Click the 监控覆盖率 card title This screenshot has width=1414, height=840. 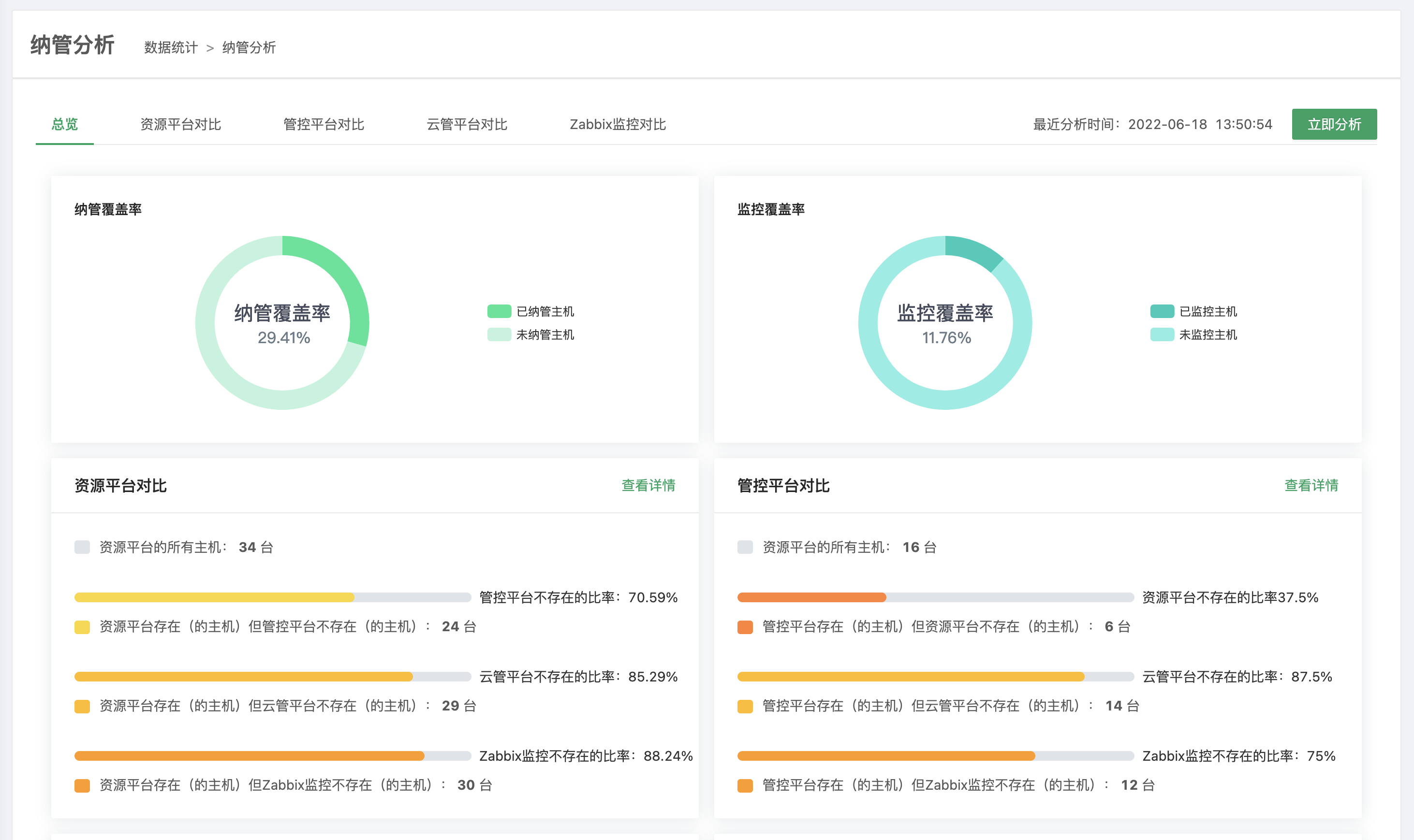point(771,209)
